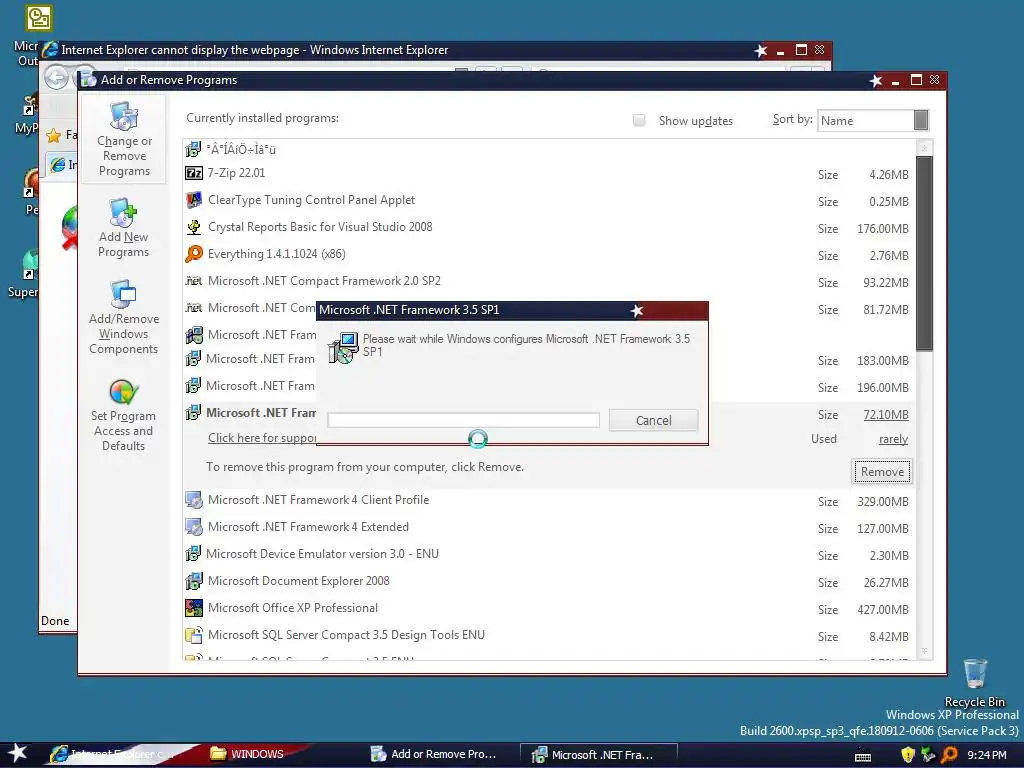Image resolution: width=1024 pixels, height=768 pixels.
Task: Click the 7-Zip 22.01 program icon
Action: pyautogui.click(x=194, y=173)
